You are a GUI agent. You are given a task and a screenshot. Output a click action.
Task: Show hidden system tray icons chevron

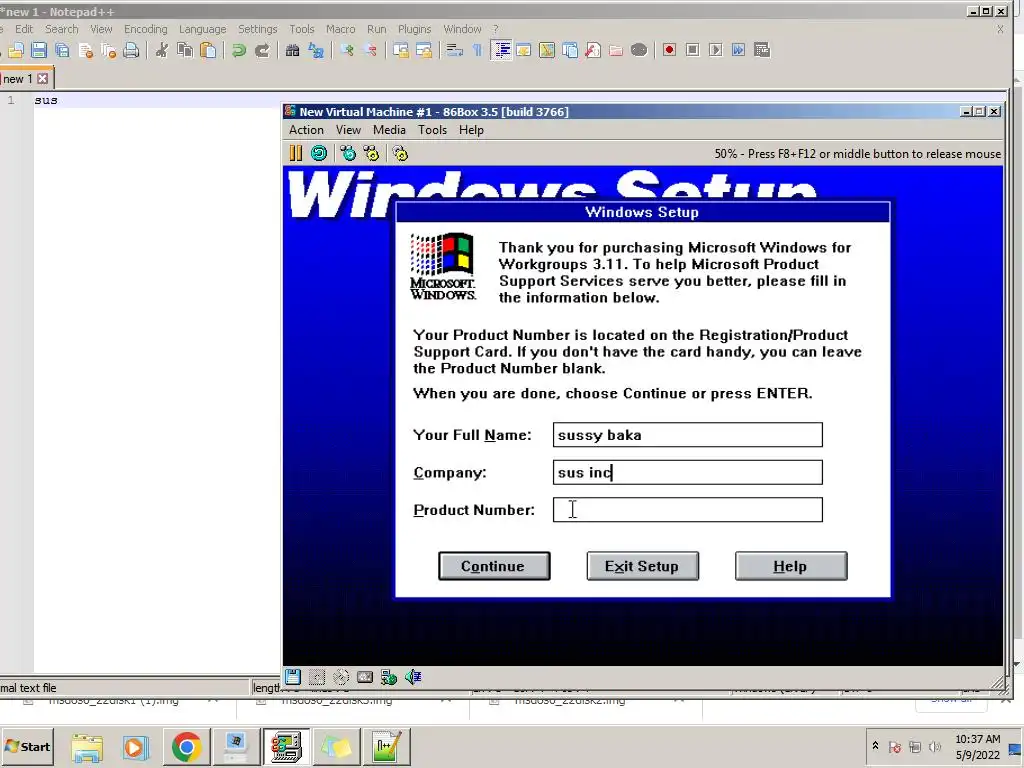click(875, 746)
